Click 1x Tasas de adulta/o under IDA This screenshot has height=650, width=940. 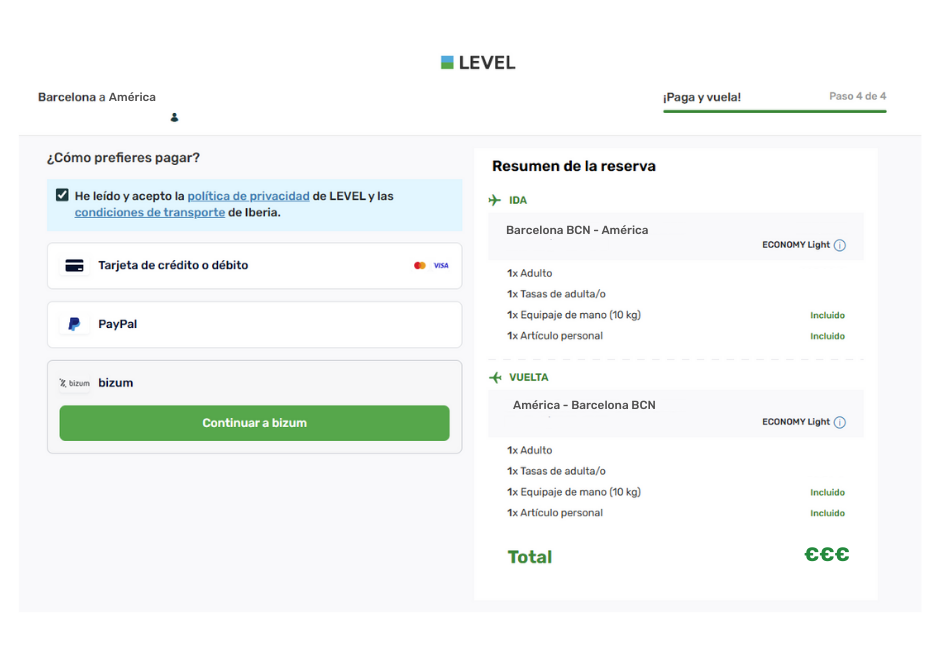pos(556,294)
